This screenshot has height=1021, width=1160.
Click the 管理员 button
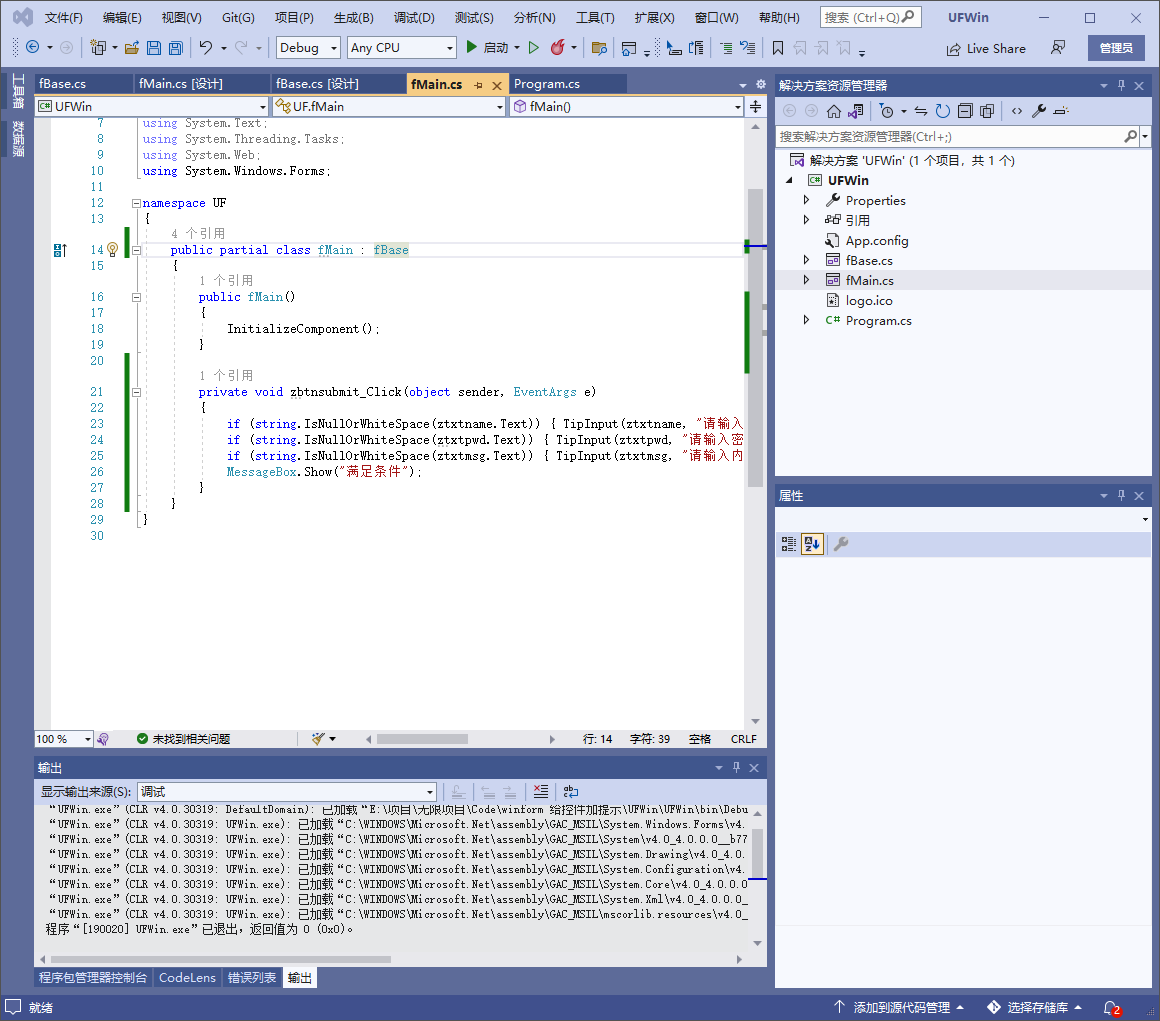pyautogui.click(x=1116, y=48)
